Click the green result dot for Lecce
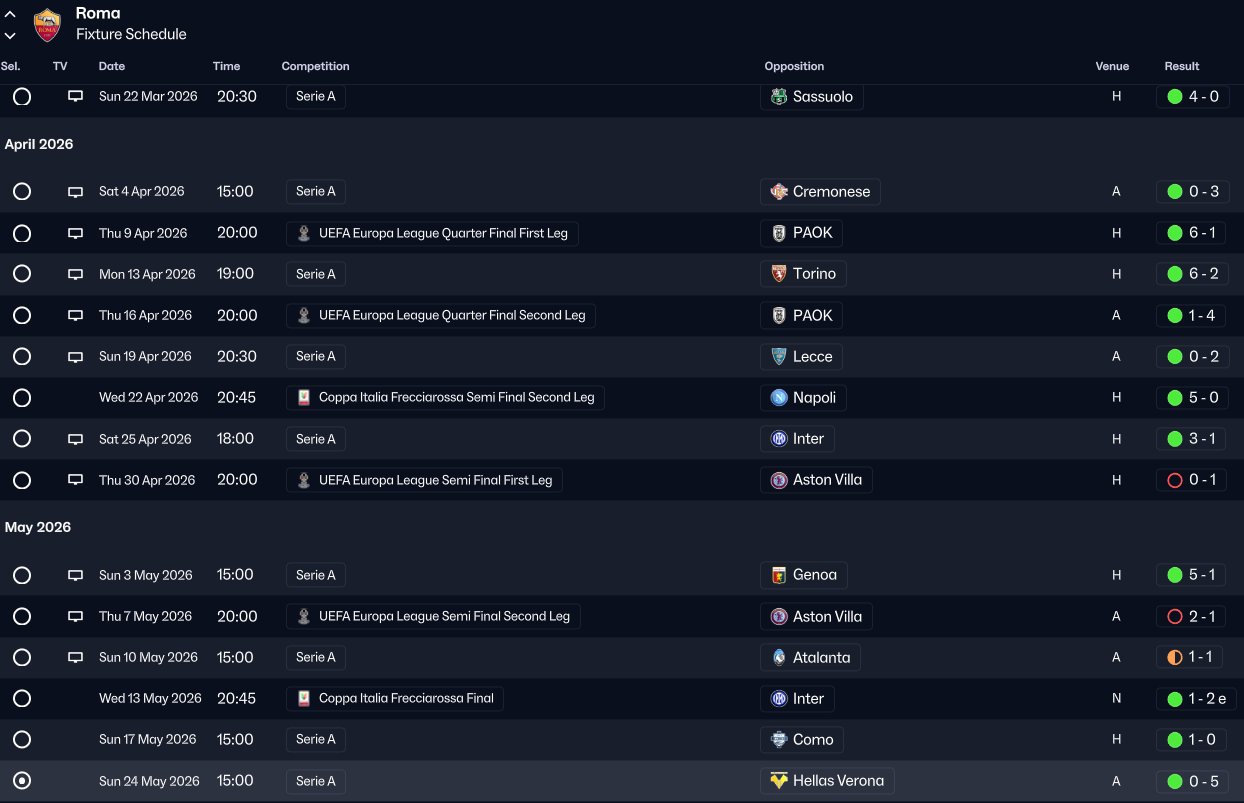This screenshot has width=1244, height=803. click(1175, 357)
